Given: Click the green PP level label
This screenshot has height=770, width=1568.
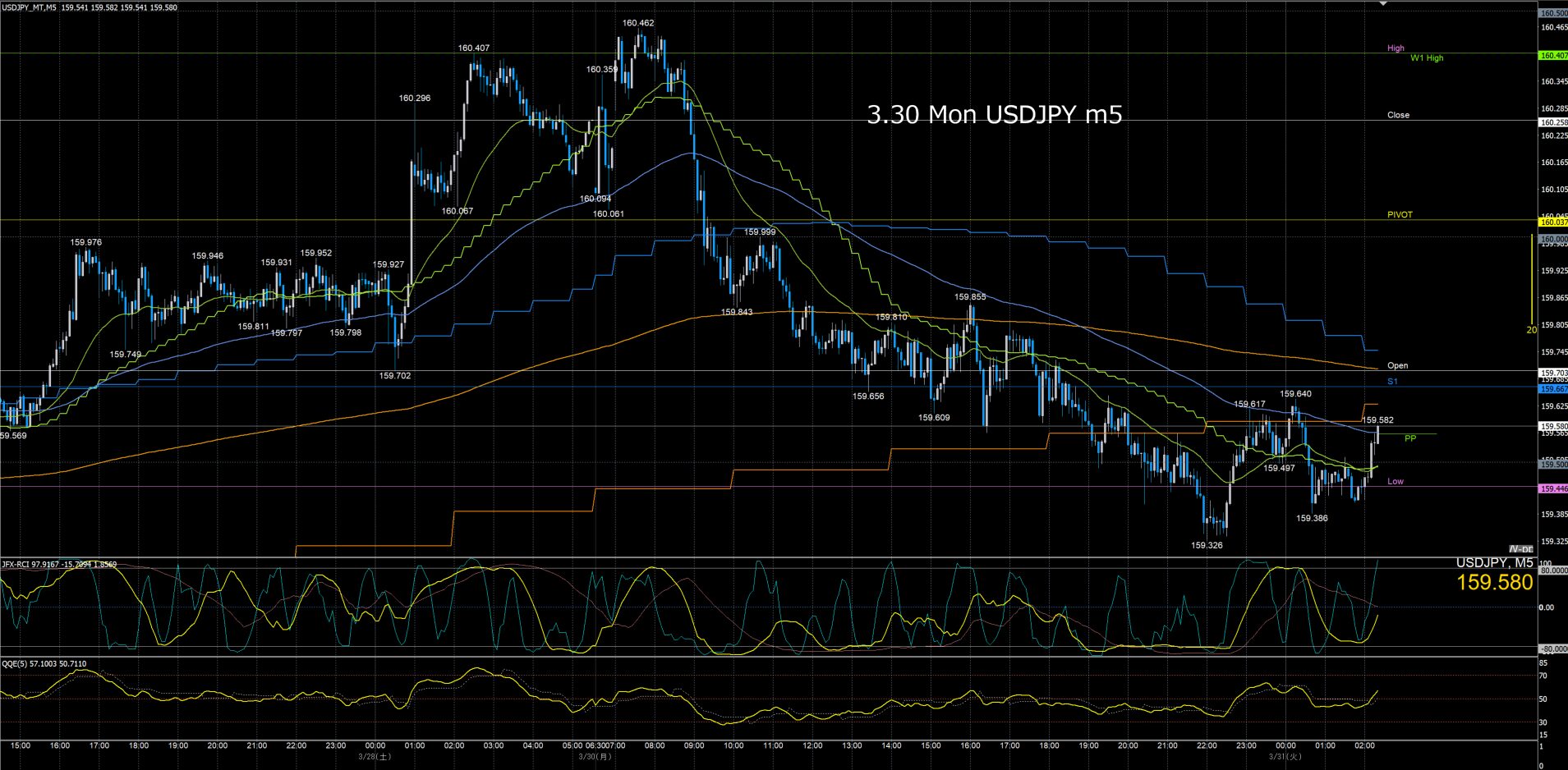Looking at the screenshot, I should pyautogui.click(x=1410, y=438).
